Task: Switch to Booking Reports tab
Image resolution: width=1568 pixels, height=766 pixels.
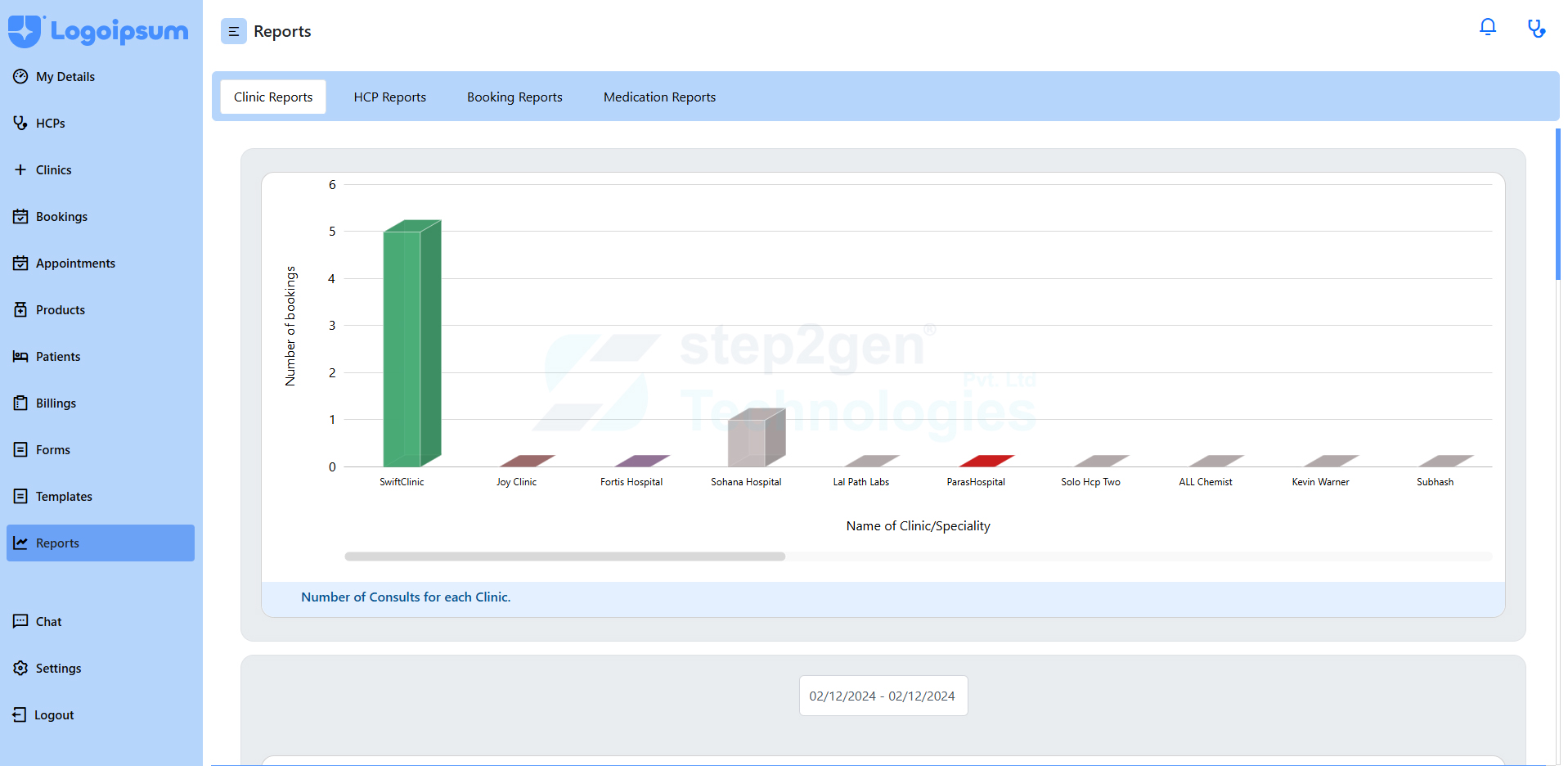Action: click(514, 97)
